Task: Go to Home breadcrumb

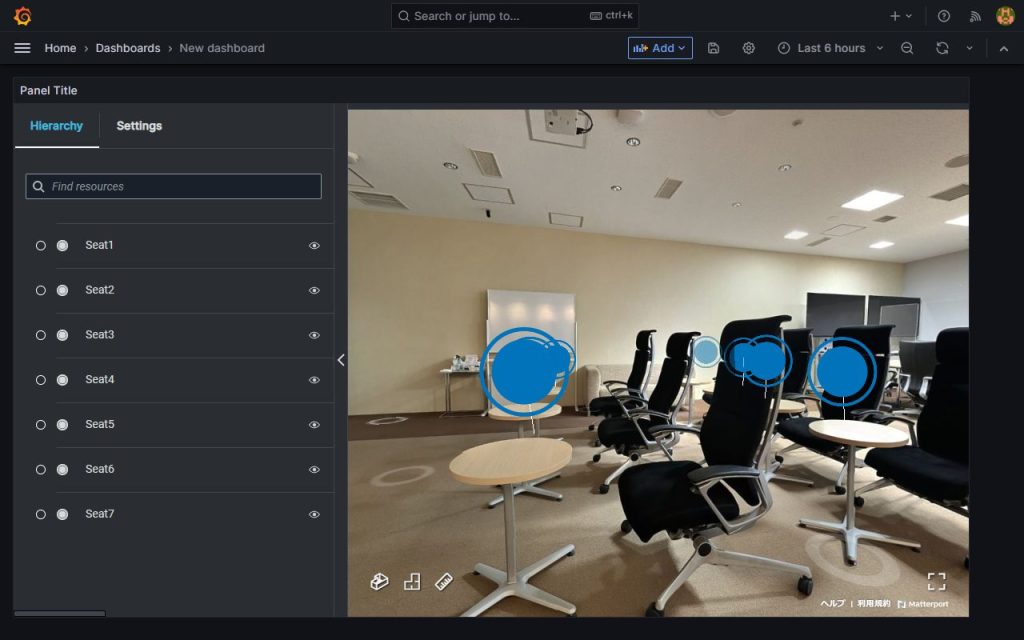Action: 60,48
